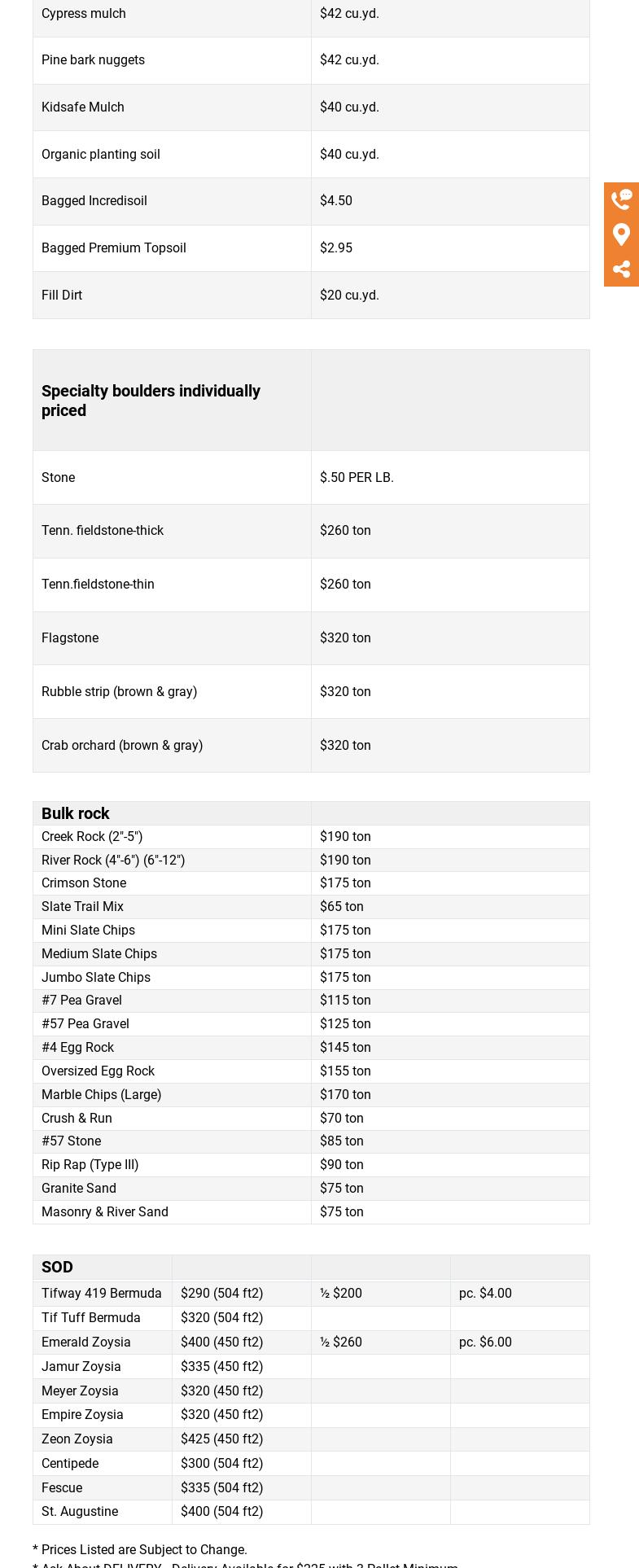Click the Cypress mulch row label
The image size is (639, 1568).
coord(84,13)
